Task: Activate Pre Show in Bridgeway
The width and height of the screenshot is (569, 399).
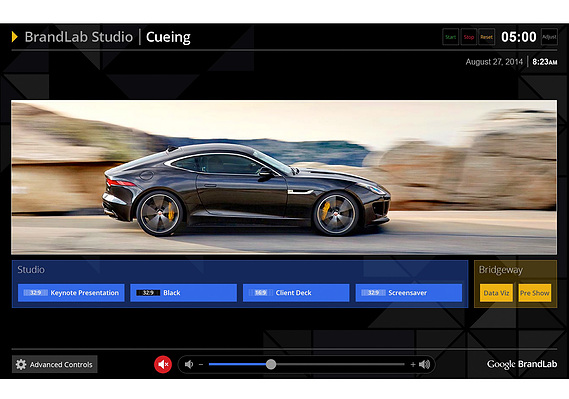Action: click(535, 293)
